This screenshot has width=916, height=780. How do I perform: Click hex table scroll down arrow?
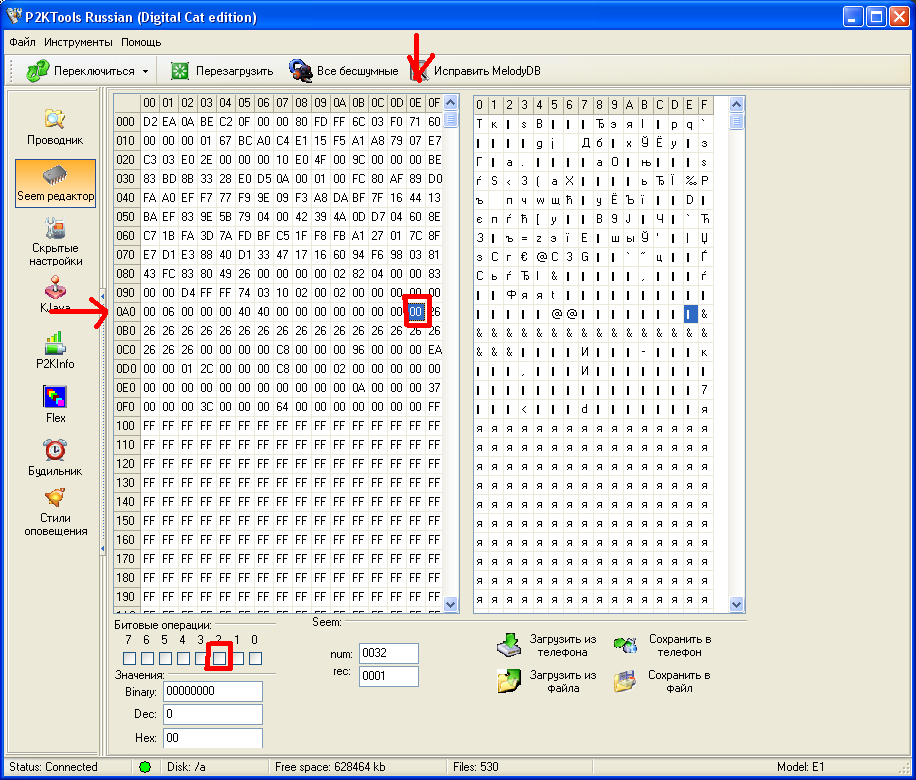click(x=450, y=604)
